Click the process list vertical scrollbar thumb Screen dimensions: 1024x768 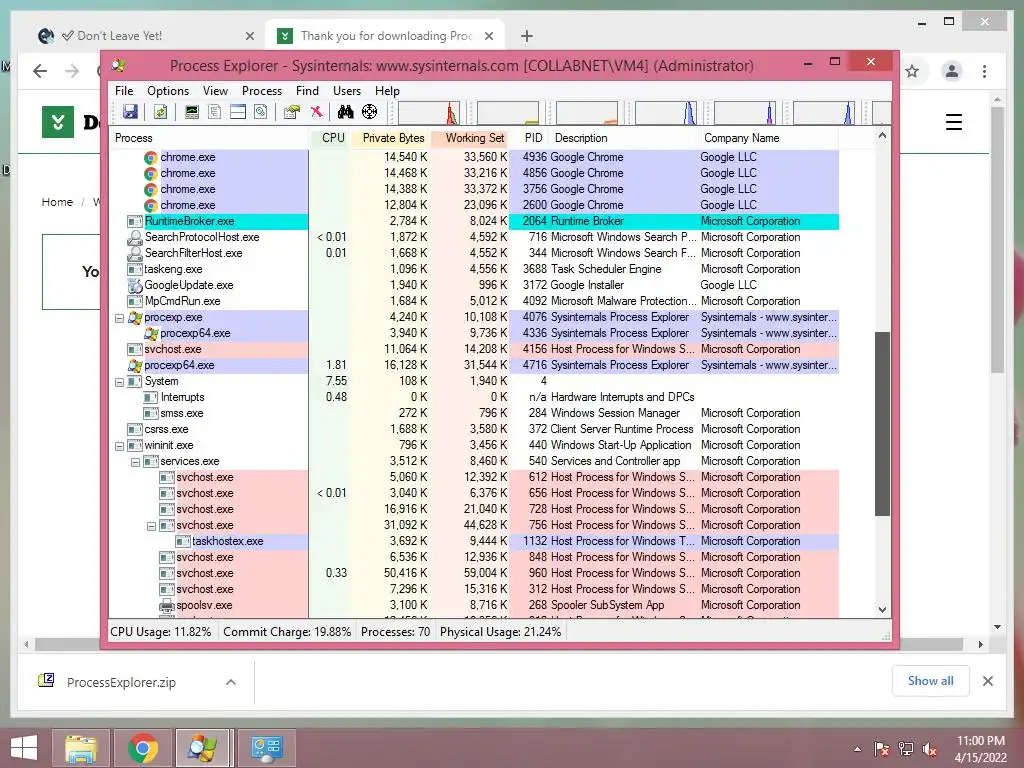[x=882, y=424]
